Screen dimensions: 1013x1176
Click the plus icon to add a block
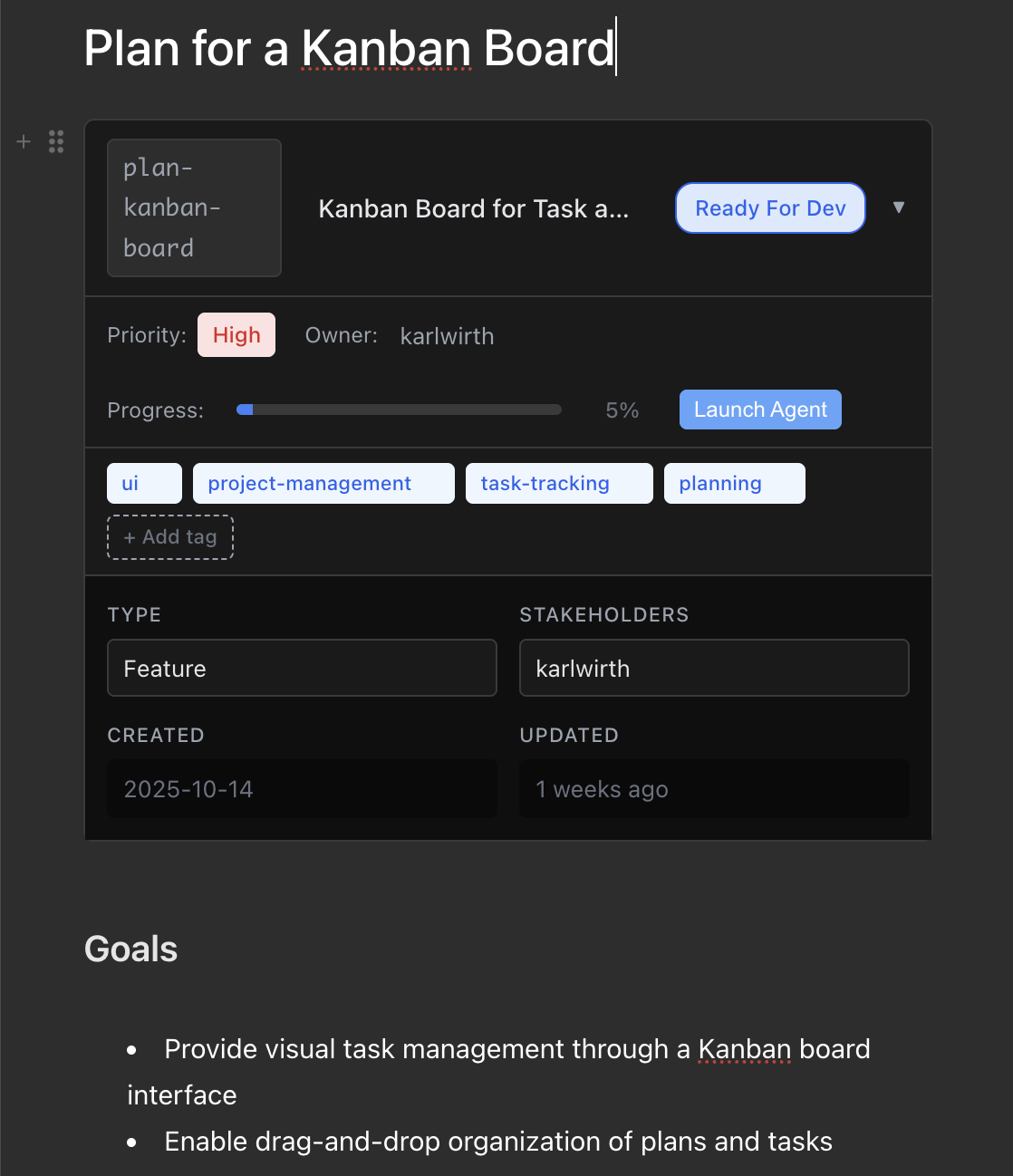[22, 141]
